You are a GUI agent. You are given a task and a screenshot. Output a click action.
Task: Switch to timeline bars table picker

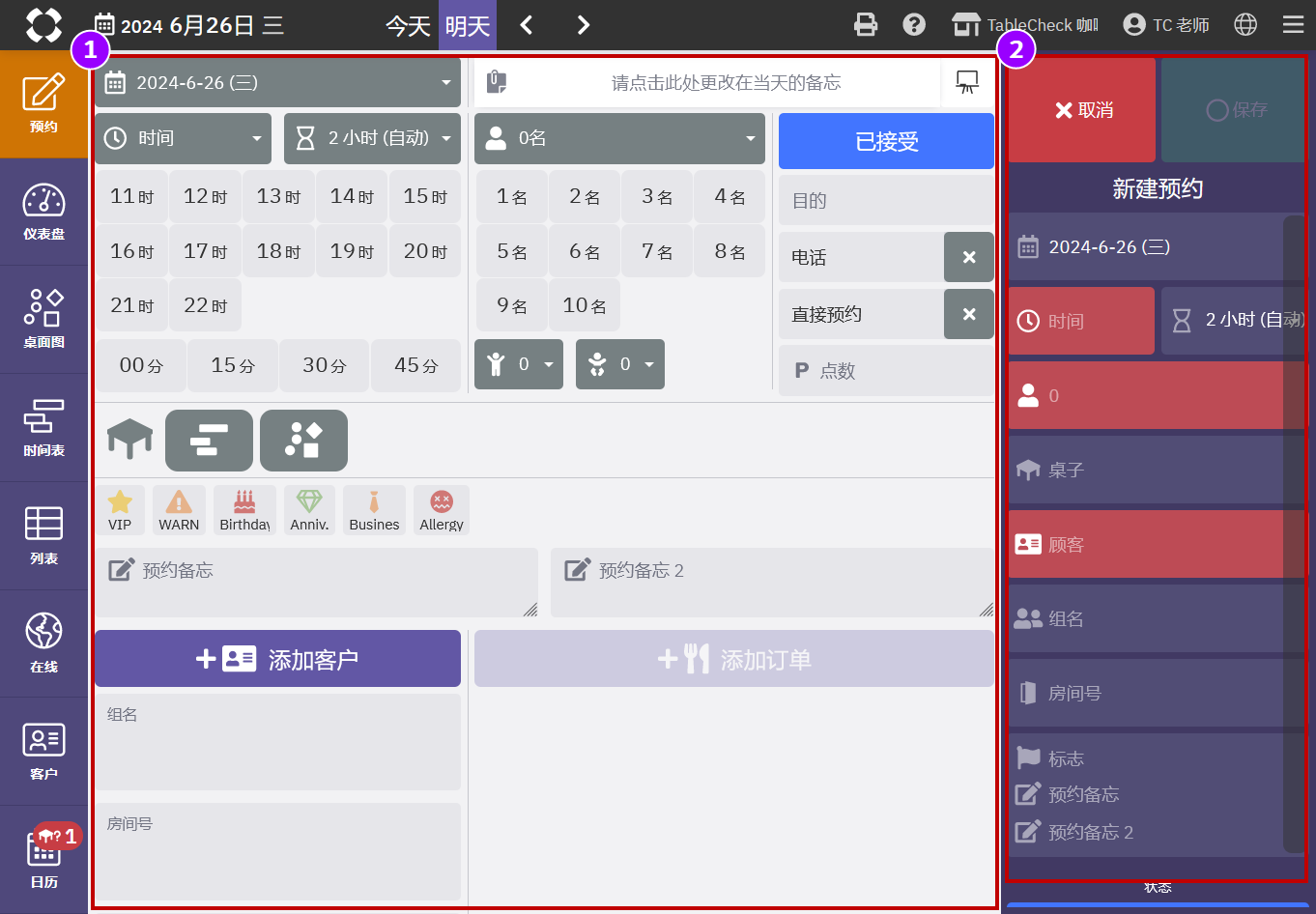209,441
